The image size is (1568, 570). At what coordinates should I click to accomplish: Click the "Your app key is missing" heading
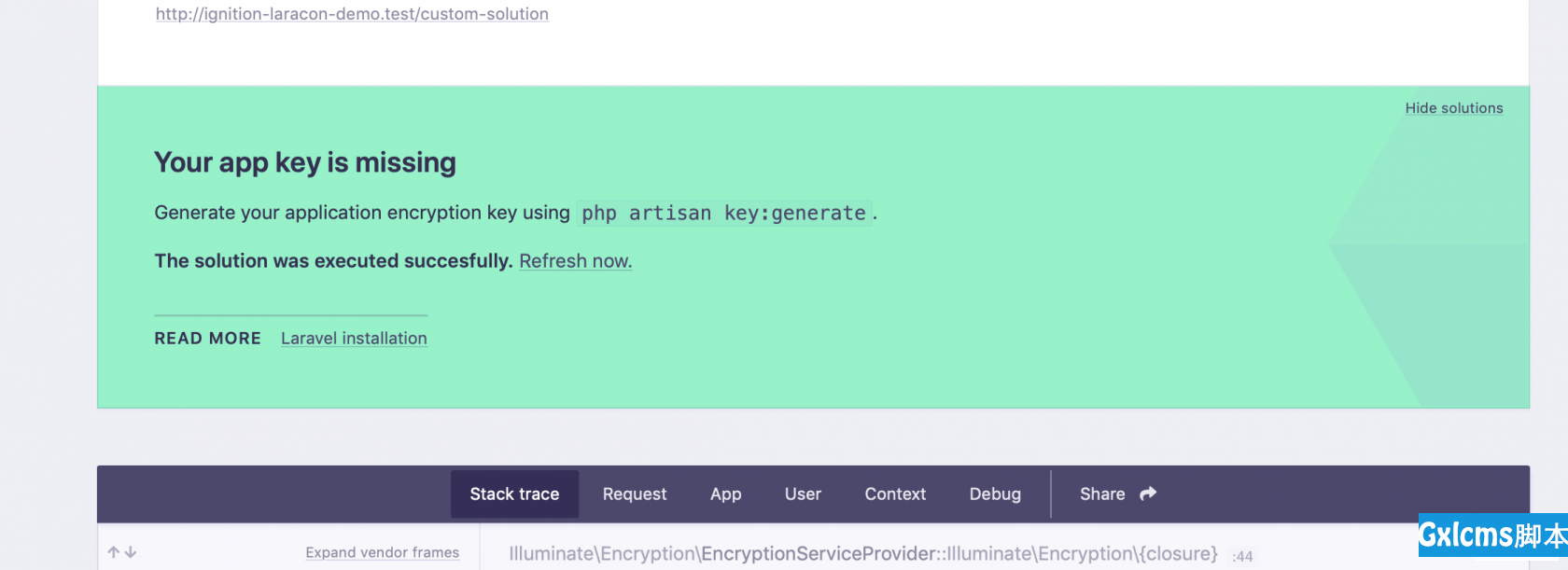coord(305,162)
